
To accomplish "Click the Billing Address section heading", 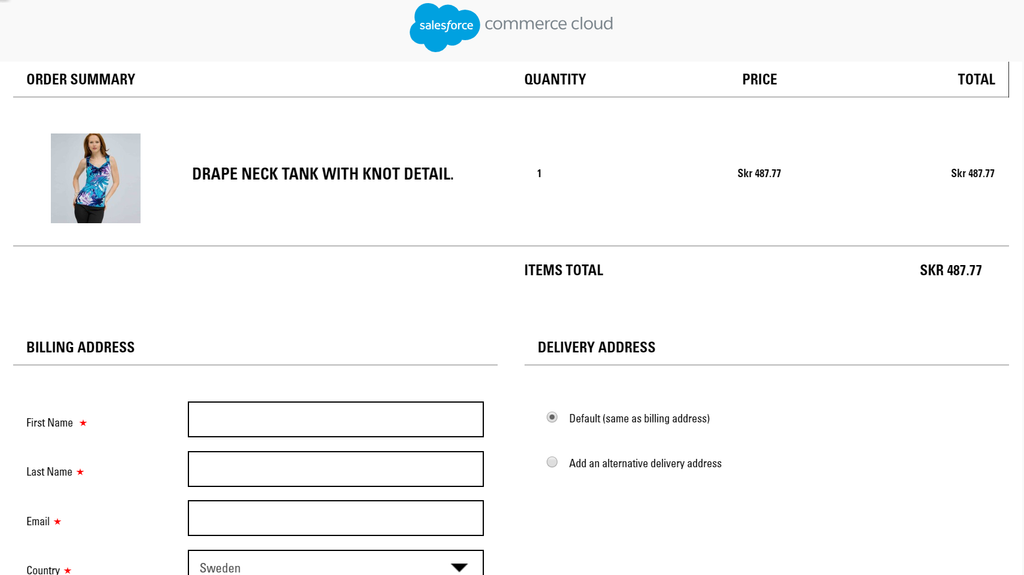I will 80,347.
